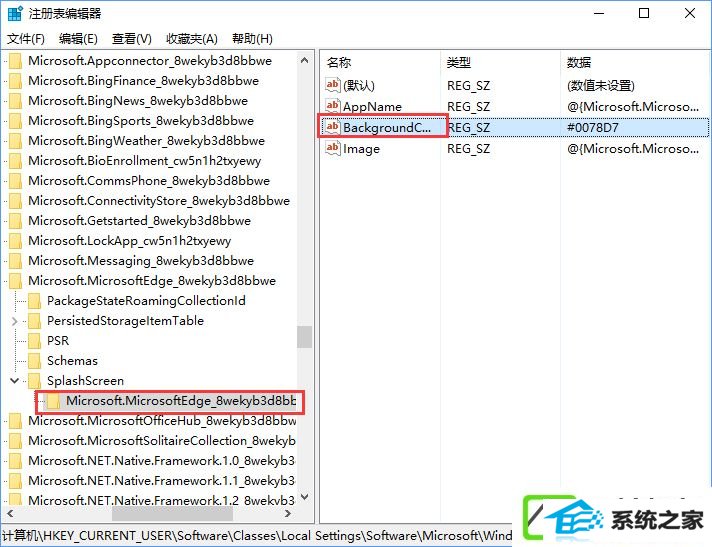Image resolution: width=712 pixels, height=547 pixels.
Task: Click REG_SZ type of Image row
Action: click(468, 148)
